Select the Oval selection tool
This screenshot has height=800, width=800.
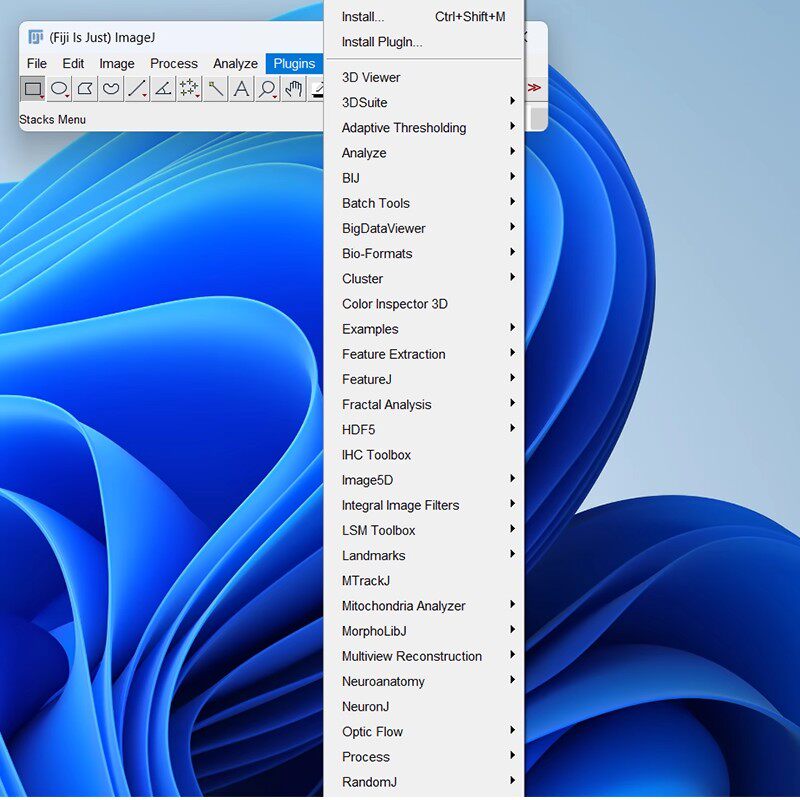59,89
